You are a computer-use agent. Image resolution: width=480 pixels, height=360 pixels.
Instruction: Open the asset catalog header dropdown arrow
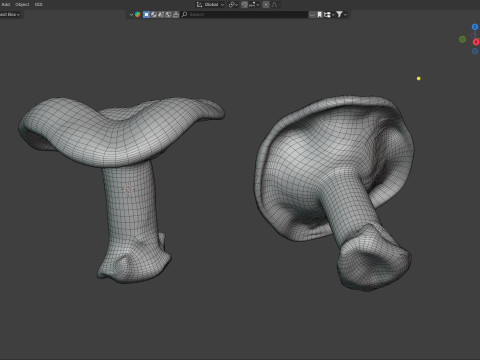(131, 14)
